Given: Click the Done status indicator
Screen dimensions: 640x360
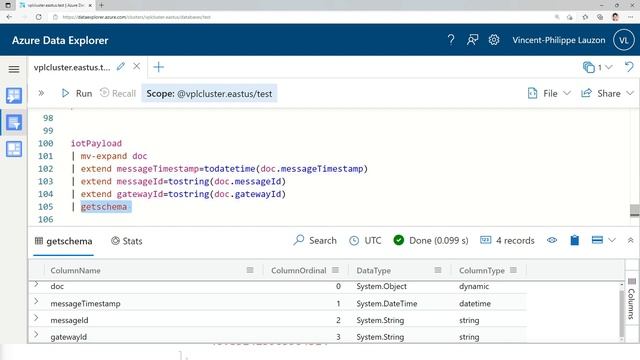Looking at the screenshot, I should (x=431, y=240).
